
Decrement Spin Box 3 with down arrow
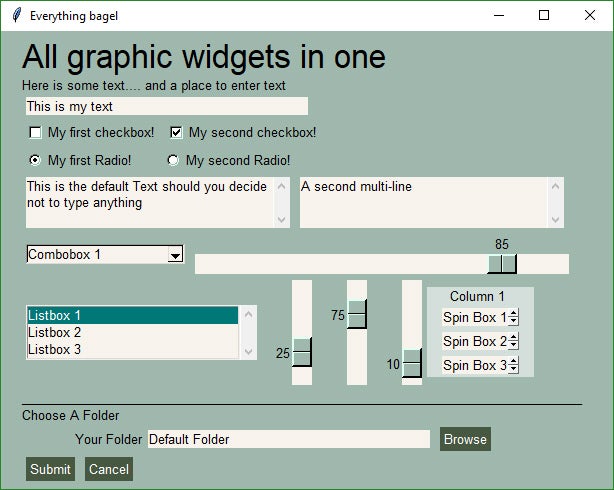[513, 369]
